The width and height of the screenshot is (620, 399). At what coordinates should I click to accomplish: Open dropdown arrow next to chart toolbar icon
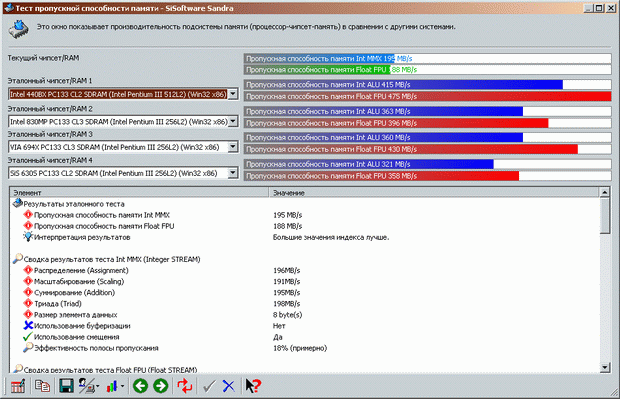point(123,386)
